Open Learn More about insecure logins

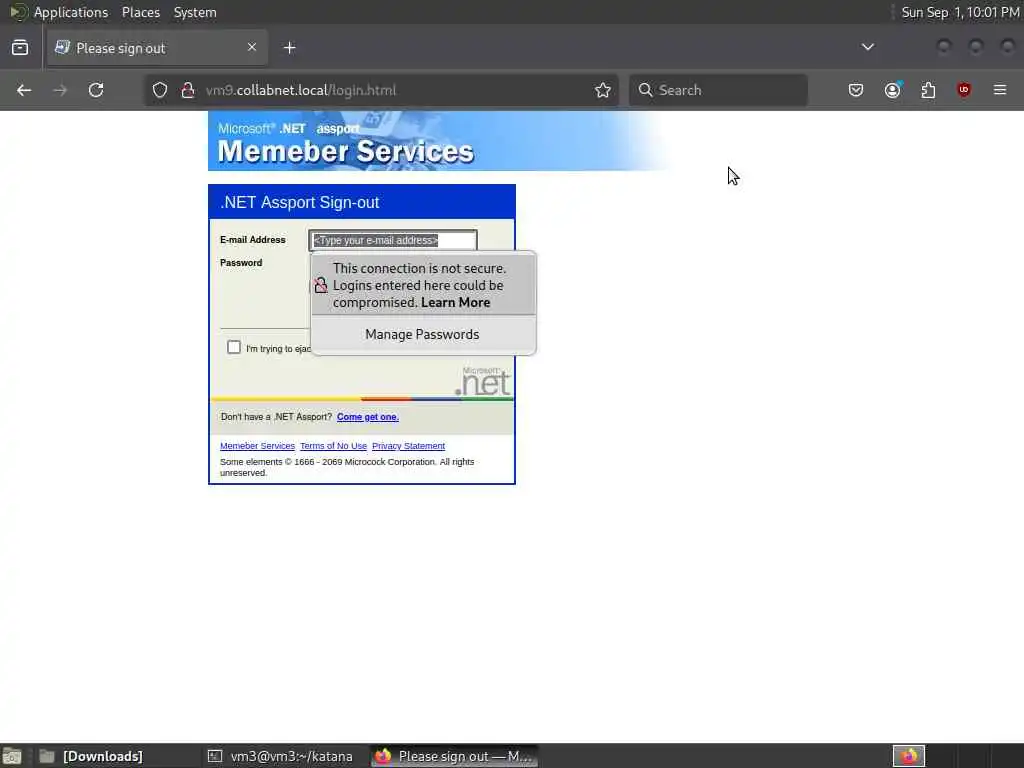(x=455, y=302)
